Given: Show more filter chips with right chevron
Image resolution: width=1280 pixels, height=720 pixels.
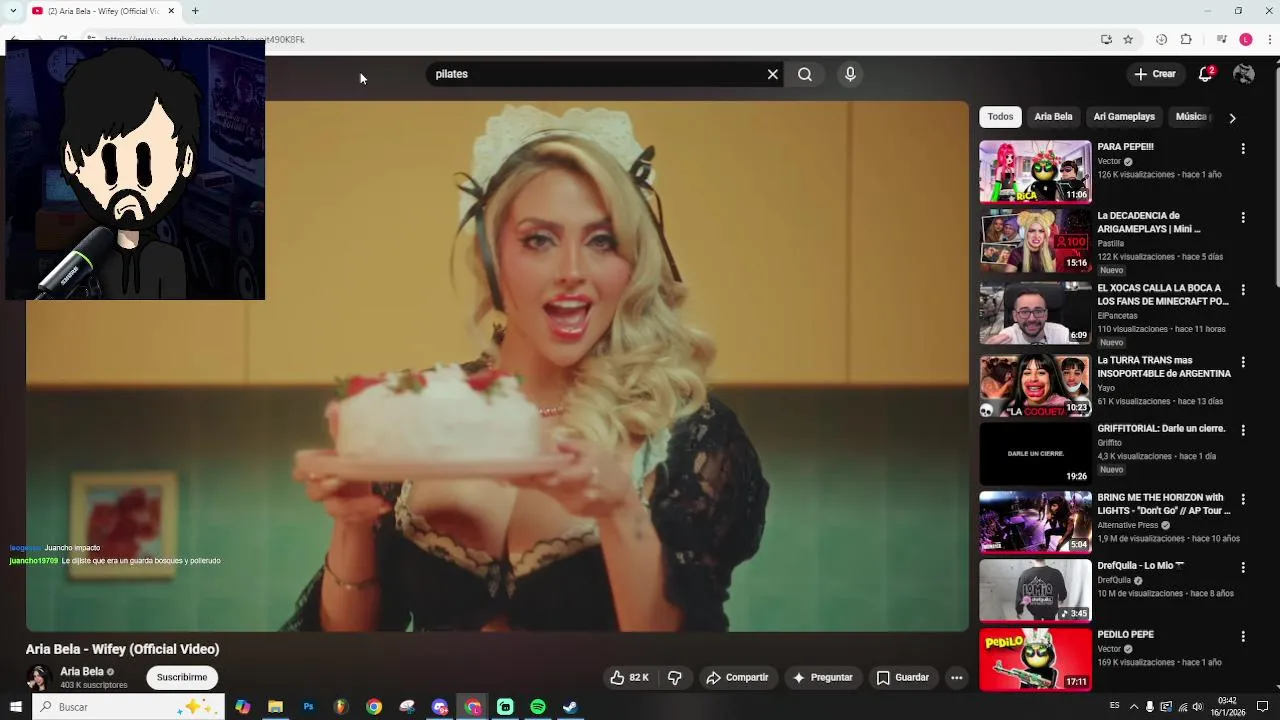Looking at the screenshot, I should [1232, 118].
